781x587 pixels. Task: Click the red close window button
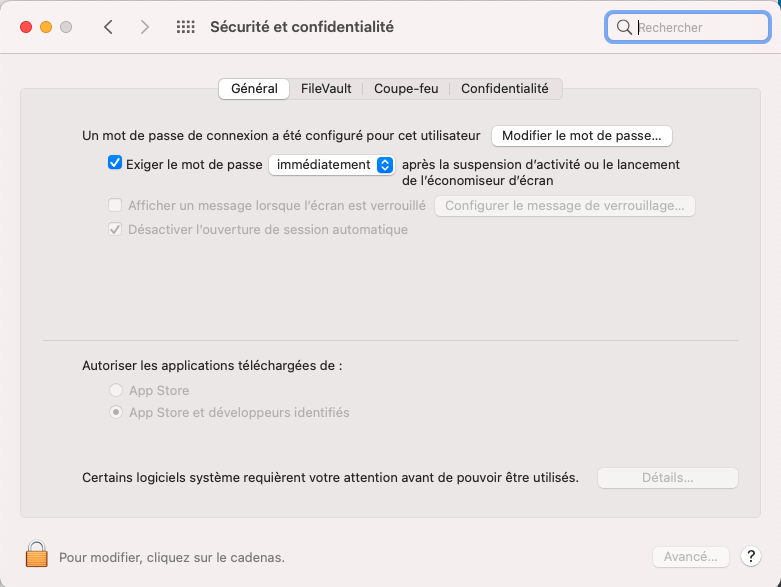click(x=26, y=27)
